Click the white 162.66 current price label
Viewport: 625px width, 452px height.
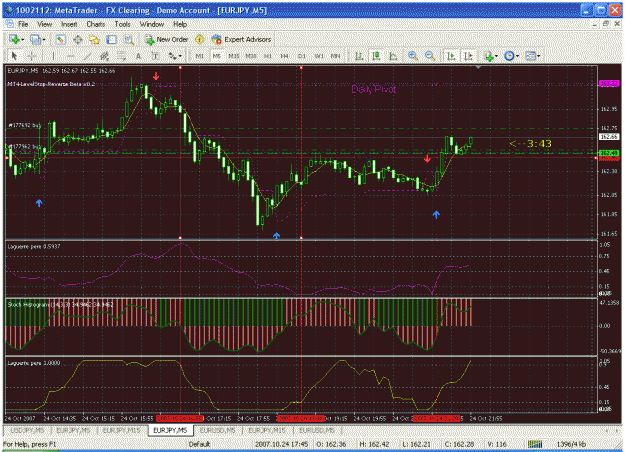tap(609, 137)
